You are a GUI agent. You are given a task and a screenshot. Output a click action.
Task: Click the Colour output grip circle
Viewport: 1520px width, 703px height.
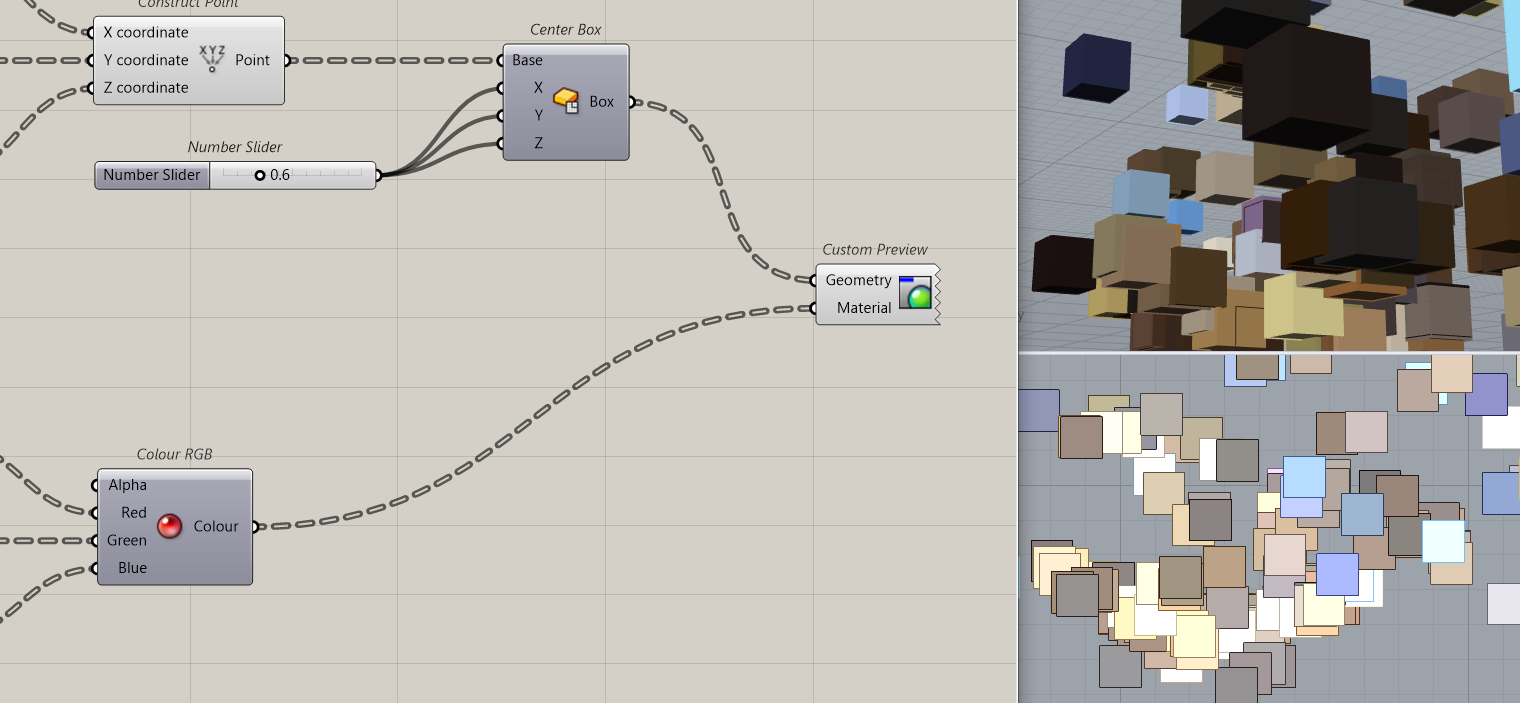254,527
